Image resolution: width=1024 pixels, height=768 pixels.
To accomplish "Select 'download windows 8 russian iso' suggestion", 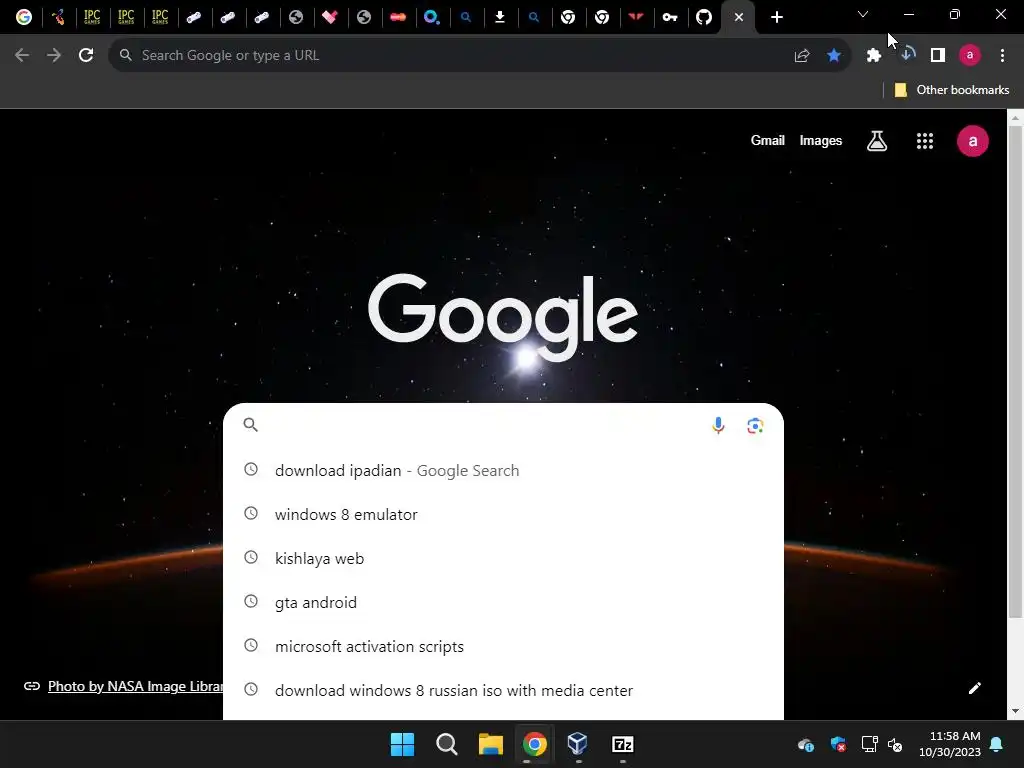I will coord(503,690).
